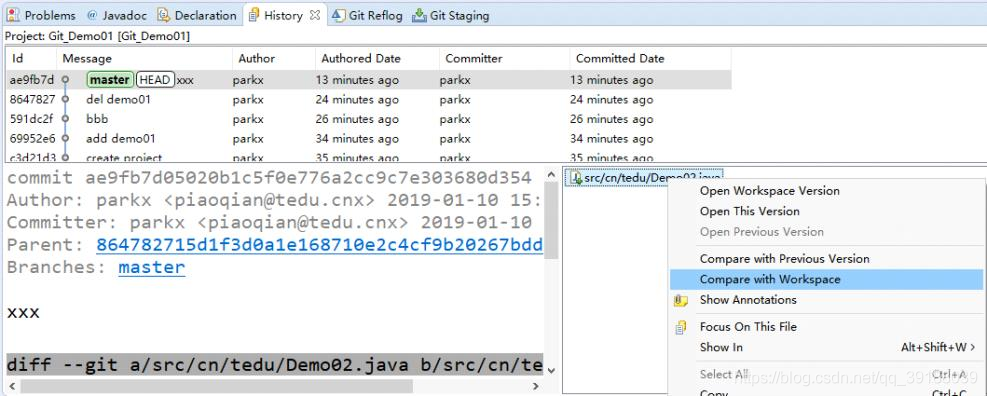
Task: Click the Git Staging tab icon
Action: click(x=419, y=15)
